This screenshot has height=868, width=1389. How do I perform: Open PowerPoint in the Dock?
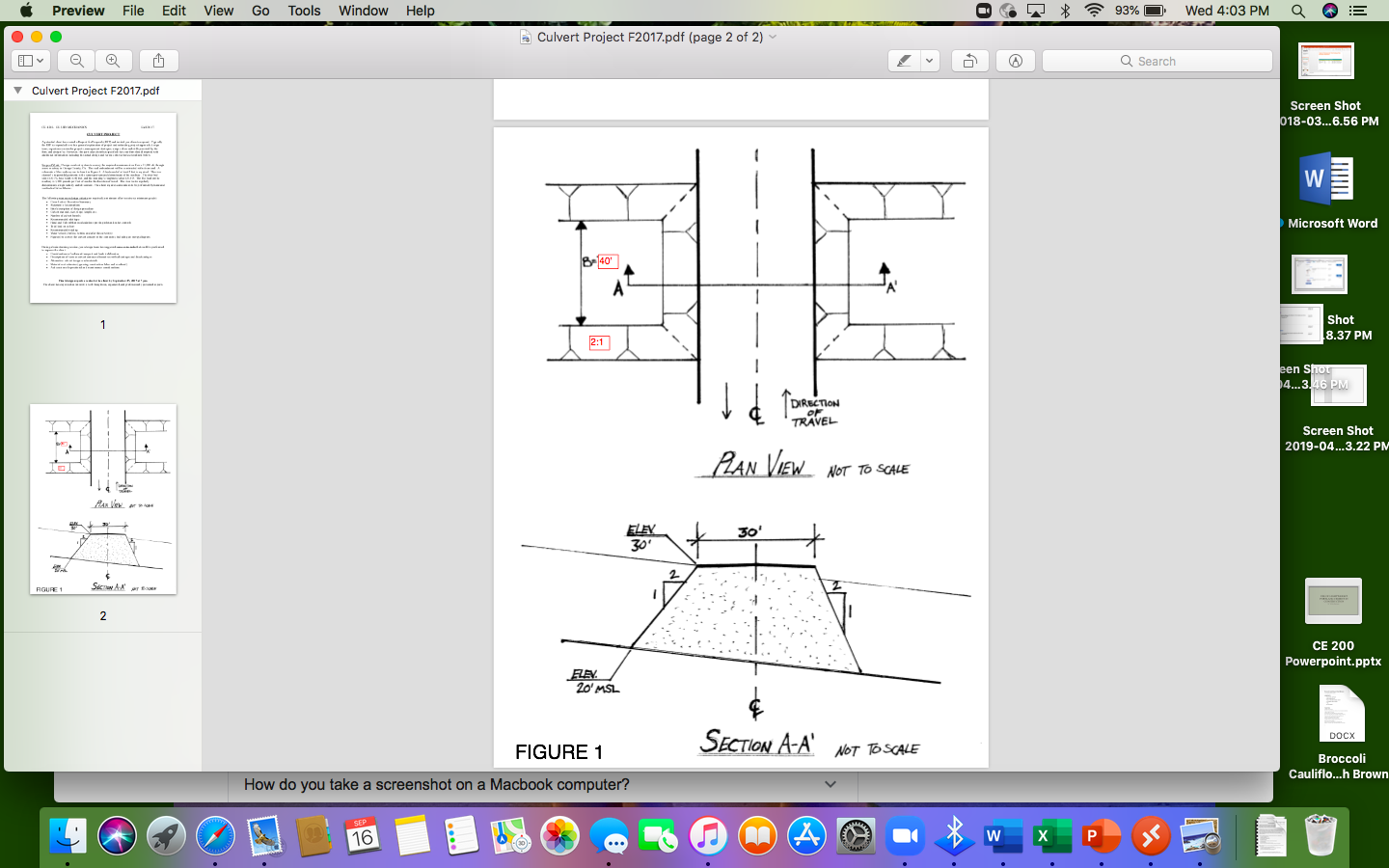click(1102, 835)
